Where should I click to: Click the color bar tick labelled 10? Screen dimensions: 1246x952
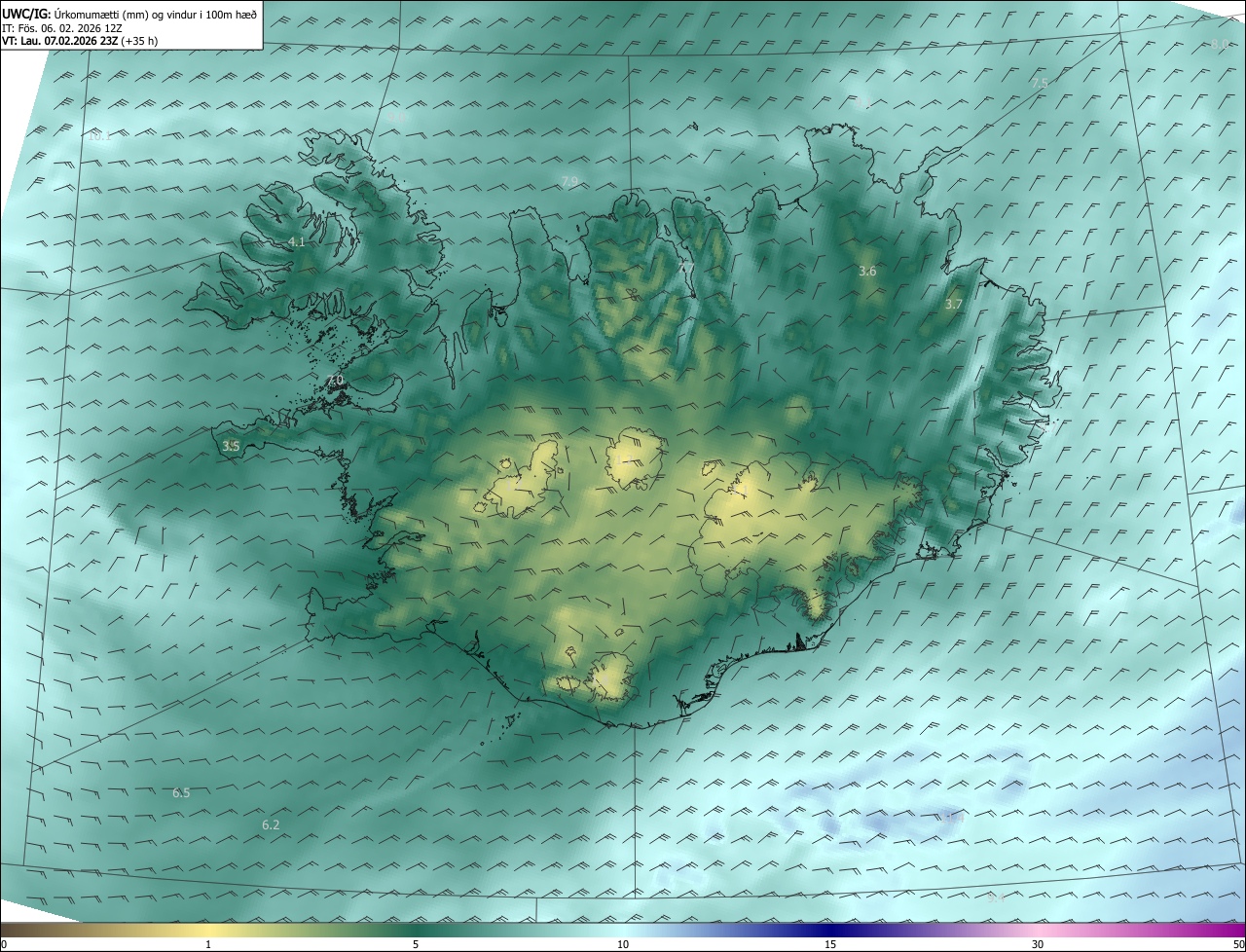(623, 944)
